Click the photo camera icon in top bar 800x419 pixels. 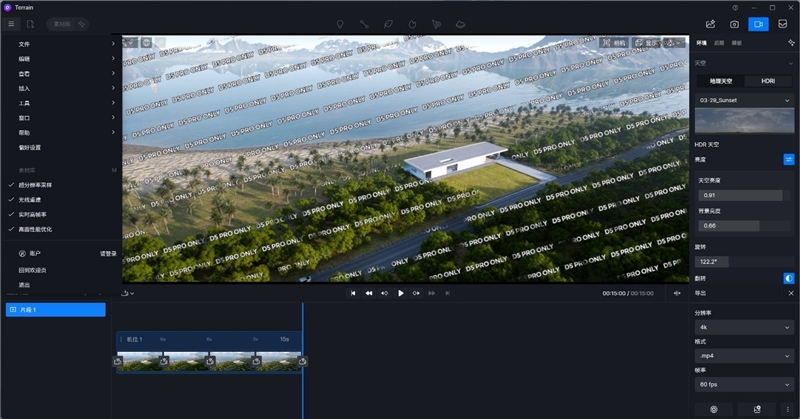[x=734, y=23]
